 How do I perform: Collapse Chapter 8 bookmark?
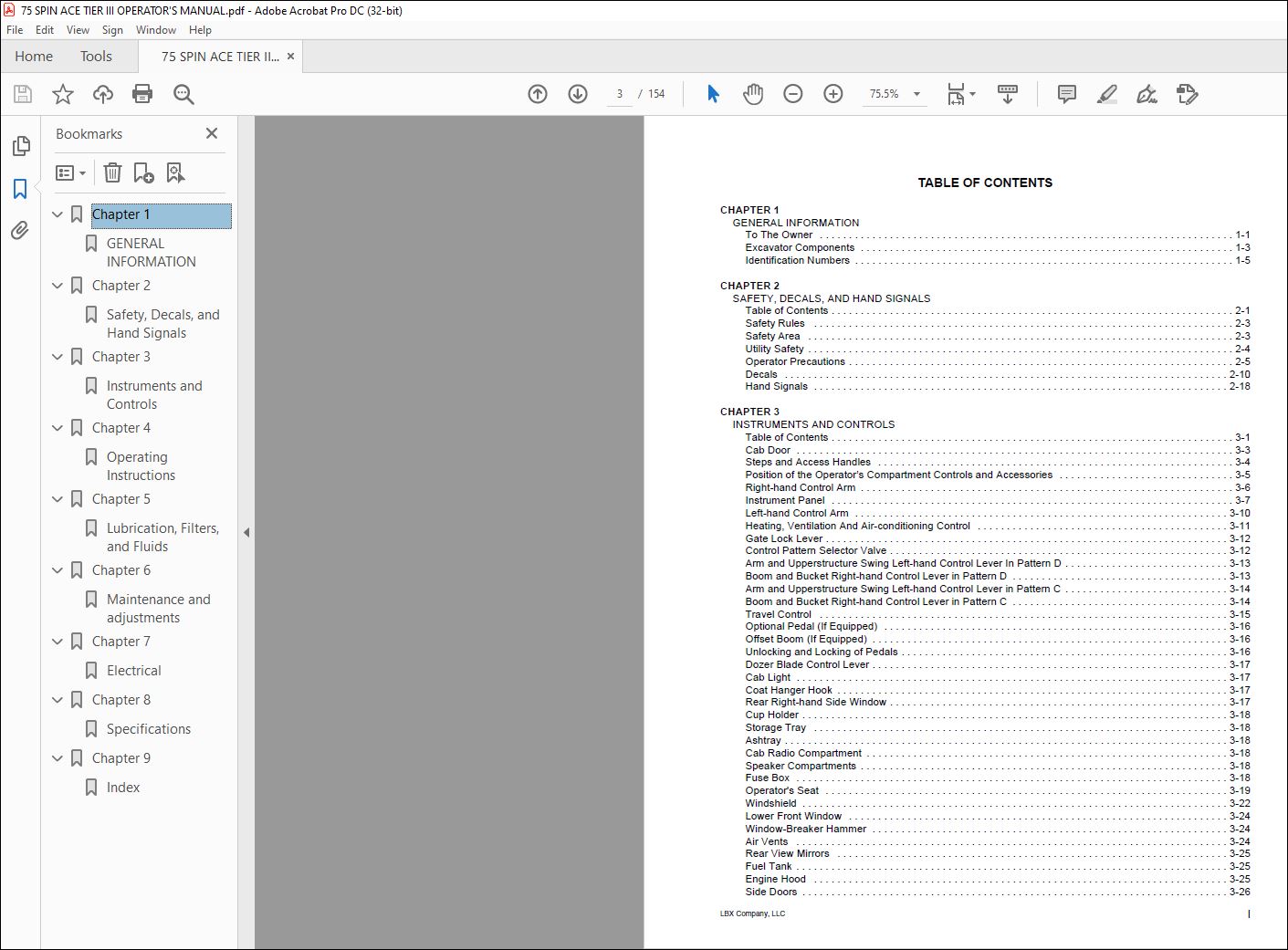click(x=58, y=700)
